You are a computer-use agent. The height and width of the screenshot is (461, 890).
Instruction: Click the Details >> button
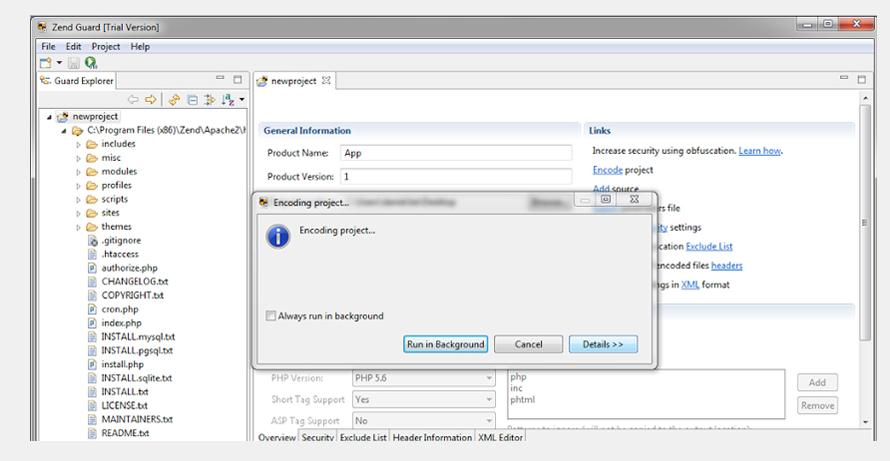click(603, 344)
